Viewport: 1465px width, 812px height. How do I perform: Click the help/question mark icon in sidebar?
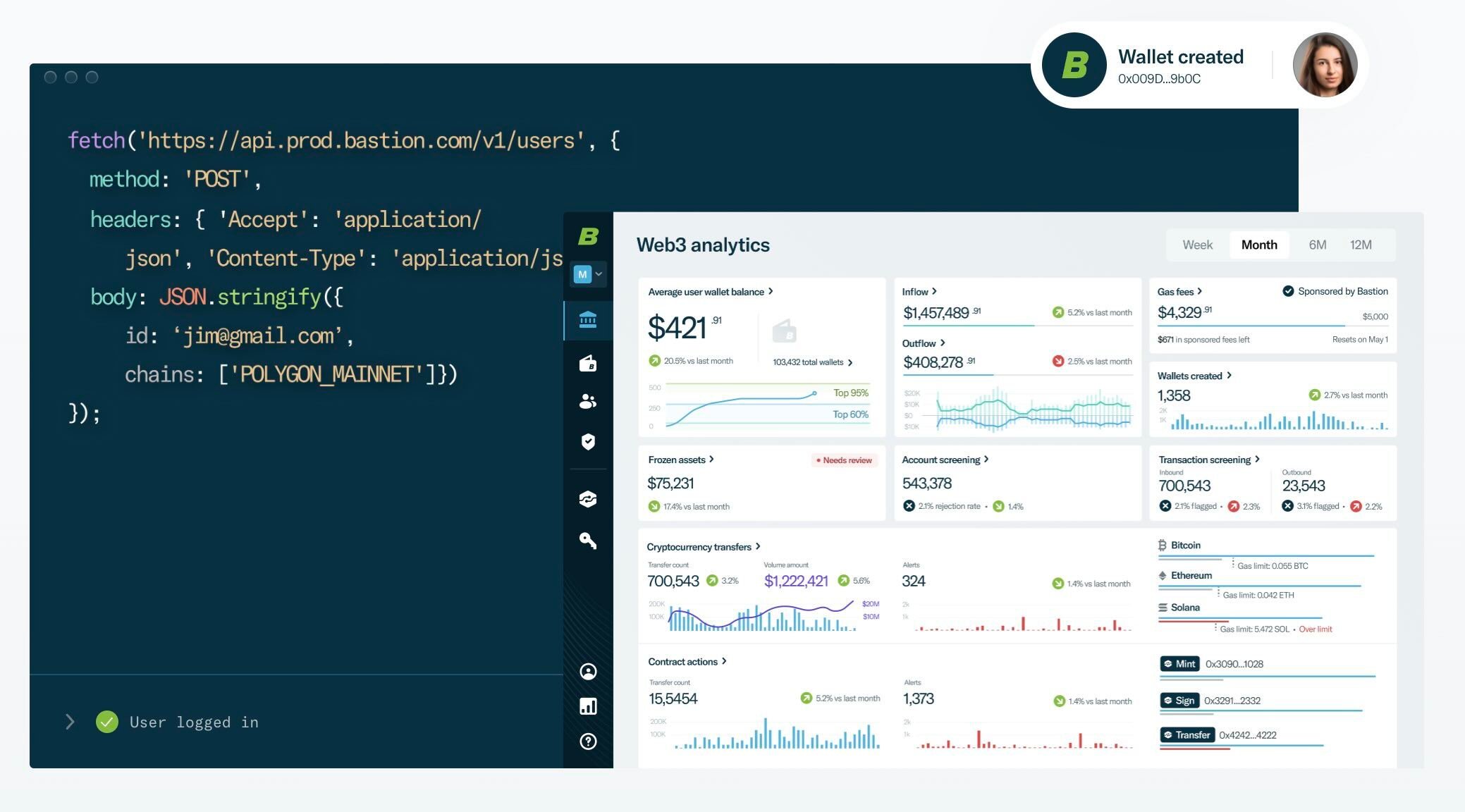(587, 741)
